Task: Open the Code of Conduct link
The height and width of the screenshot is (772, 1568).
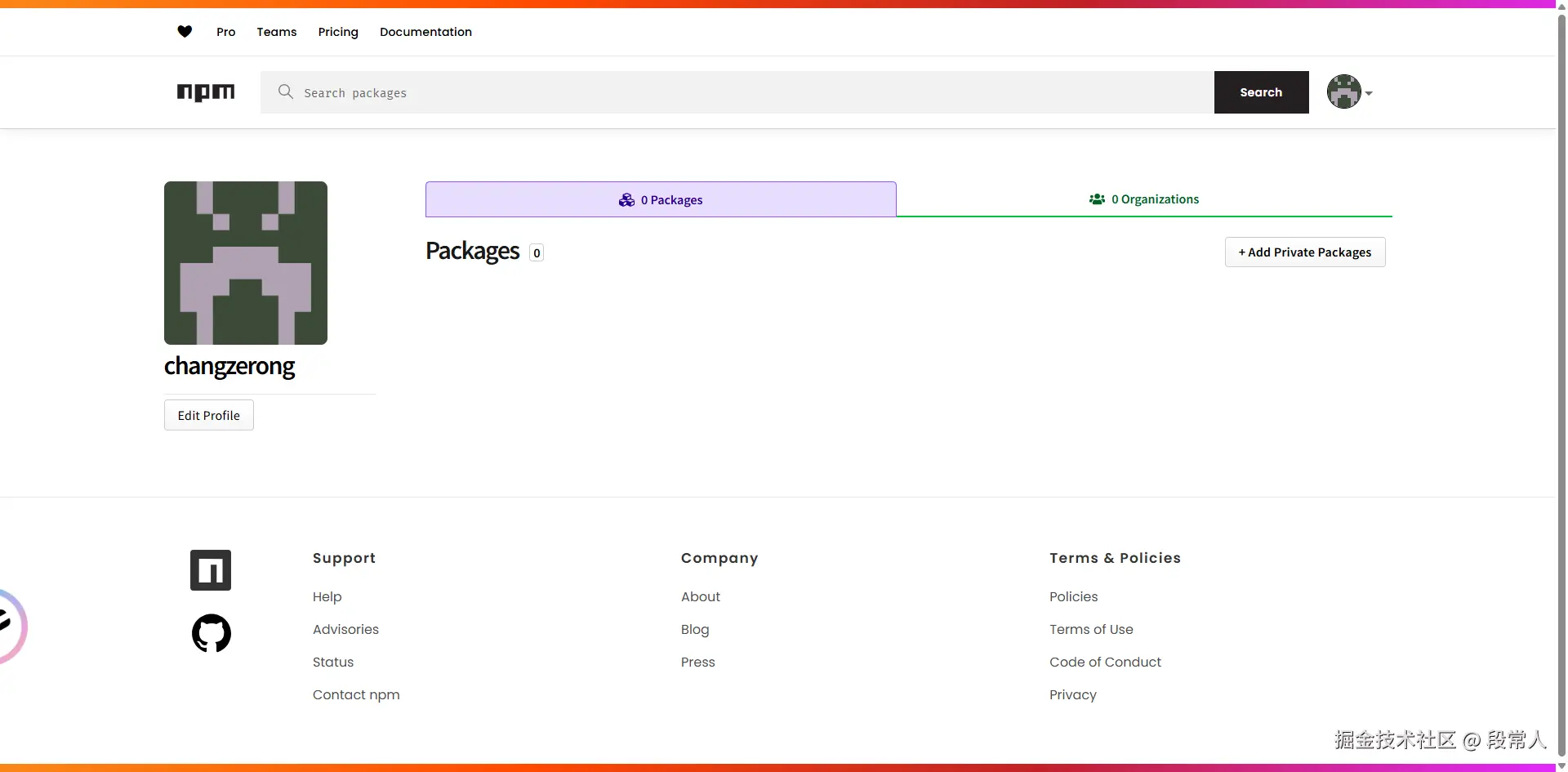Action: pyautogui.click(x=1105, y=663)
